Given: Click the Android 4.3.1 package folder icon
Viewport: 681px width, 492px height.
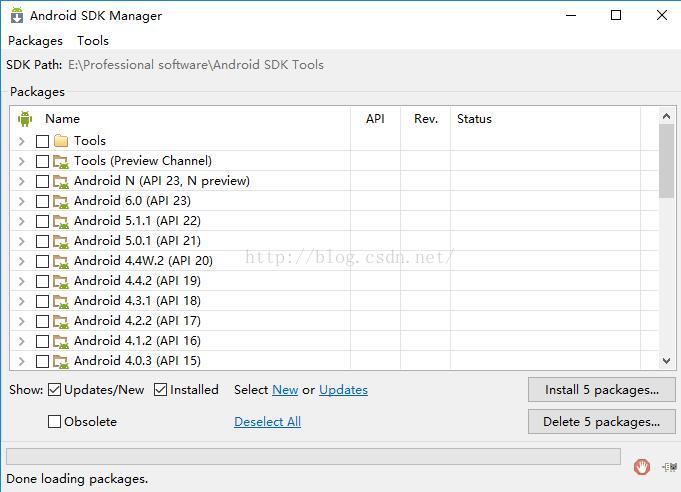Looking at the screenshot, I should pyautogui.click(x=61, y=301).
